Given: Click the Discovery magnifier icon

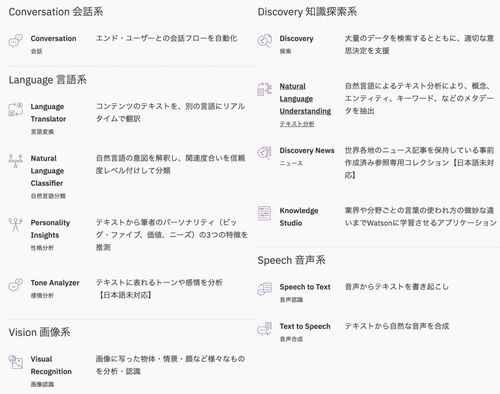Looking at the screenshot, I should [x=264, y=41].
